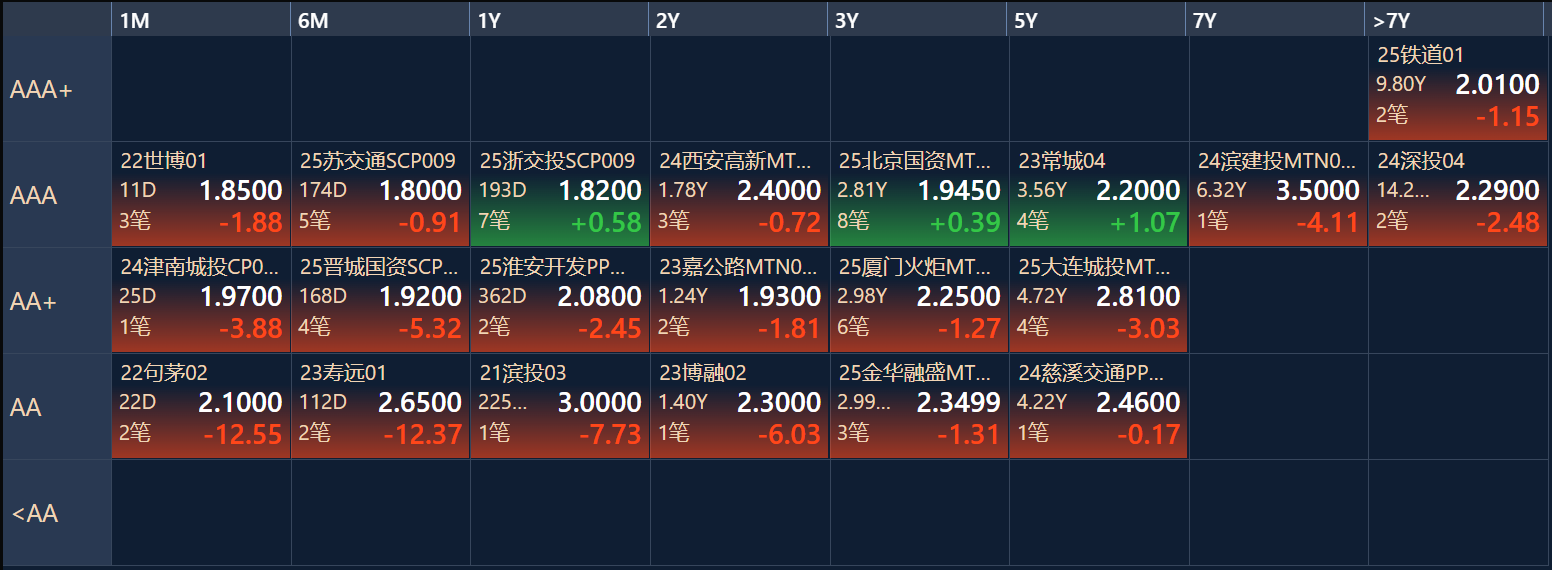
Task: Select the 22世博01 bond tile
Action: [201, 195]
